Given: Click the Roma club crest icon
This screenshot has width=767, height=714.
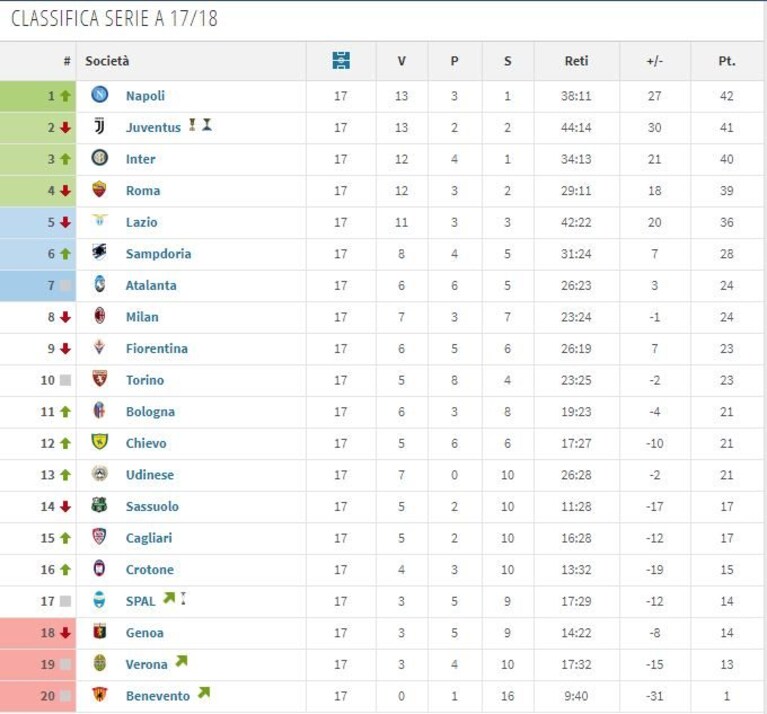Looking at the screenshot, I should point(99,189).
